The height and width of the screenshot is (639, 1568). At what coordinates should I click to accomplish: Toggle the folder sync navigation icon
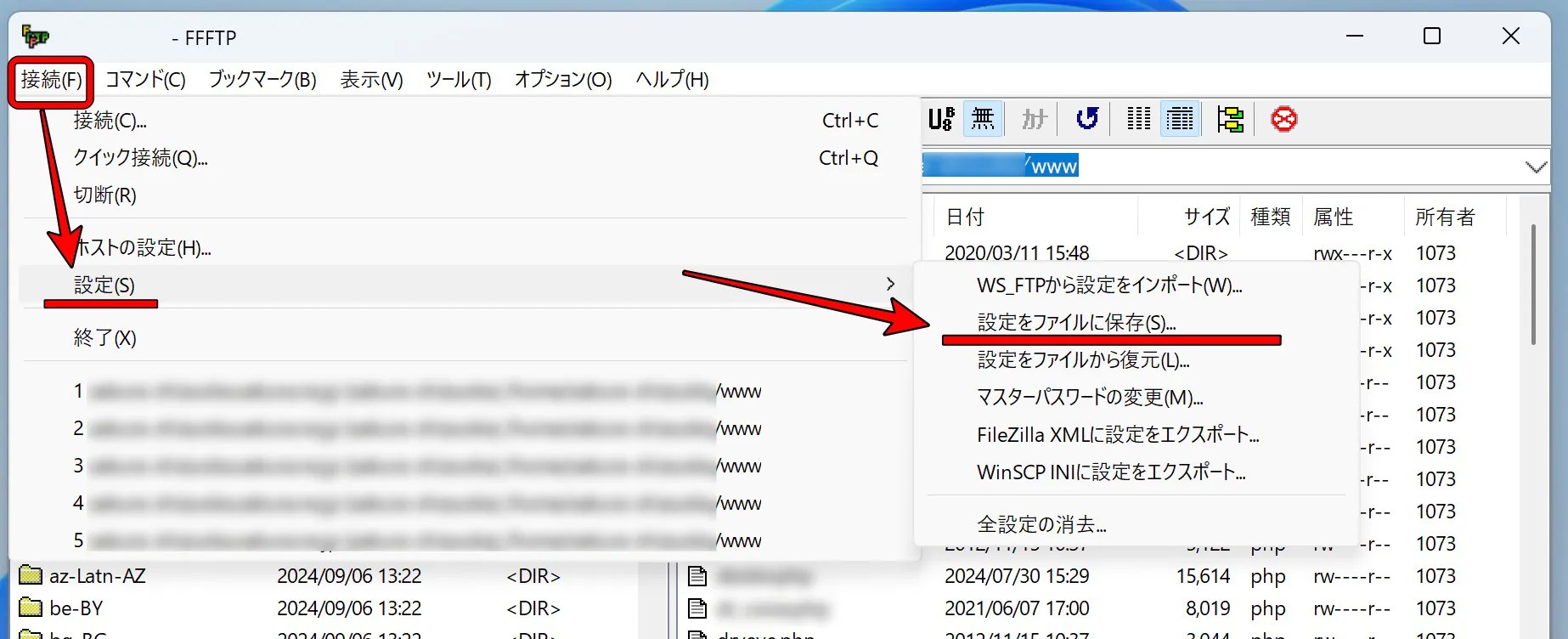tap(1230, 120)
